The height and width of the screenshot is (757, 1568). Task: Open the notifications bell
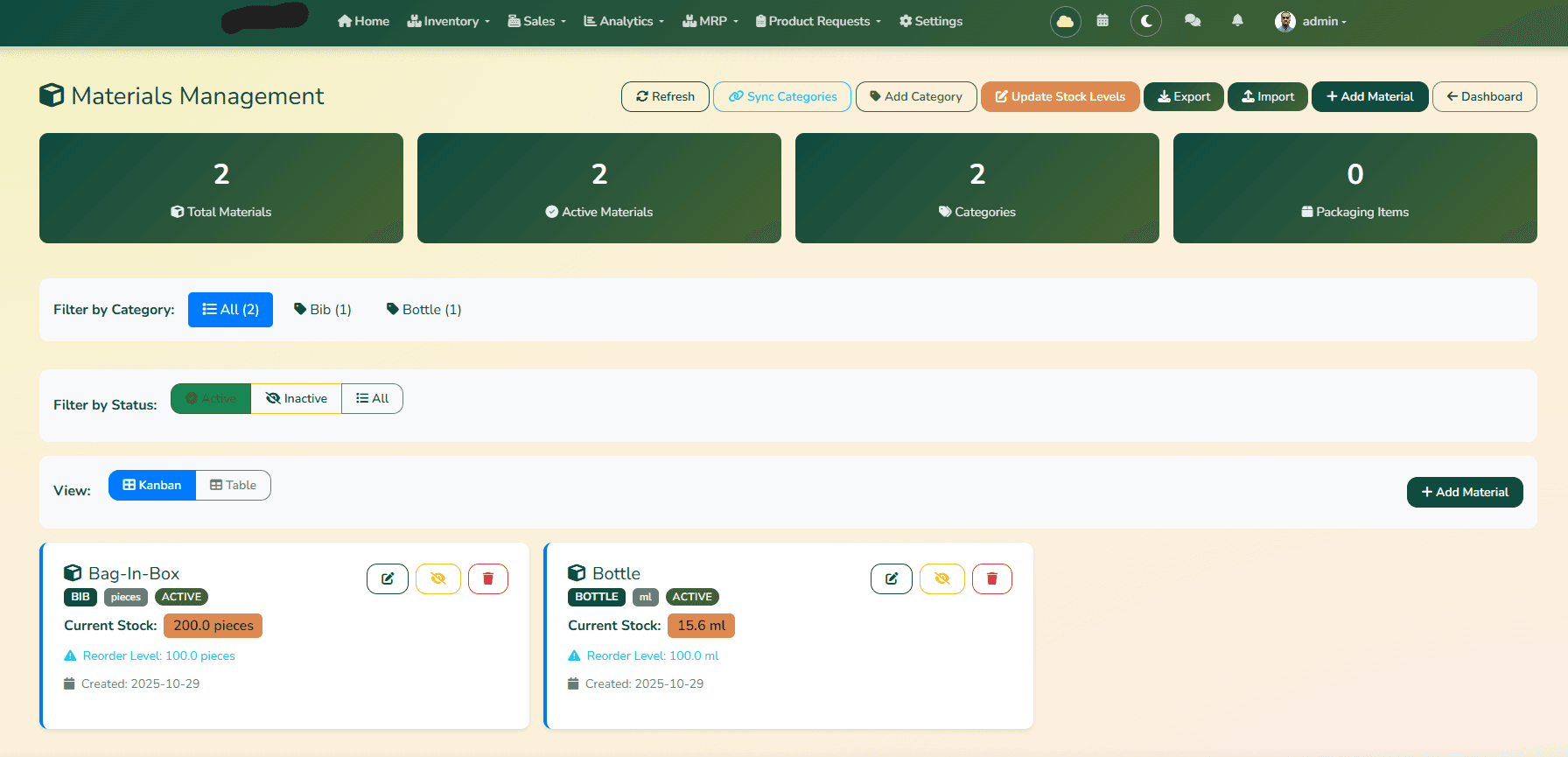[x=1237, y=20]
